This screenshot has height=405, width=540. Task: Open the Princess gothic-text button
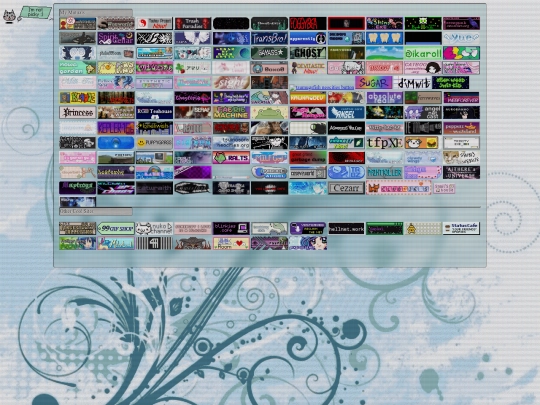(77, 113)
